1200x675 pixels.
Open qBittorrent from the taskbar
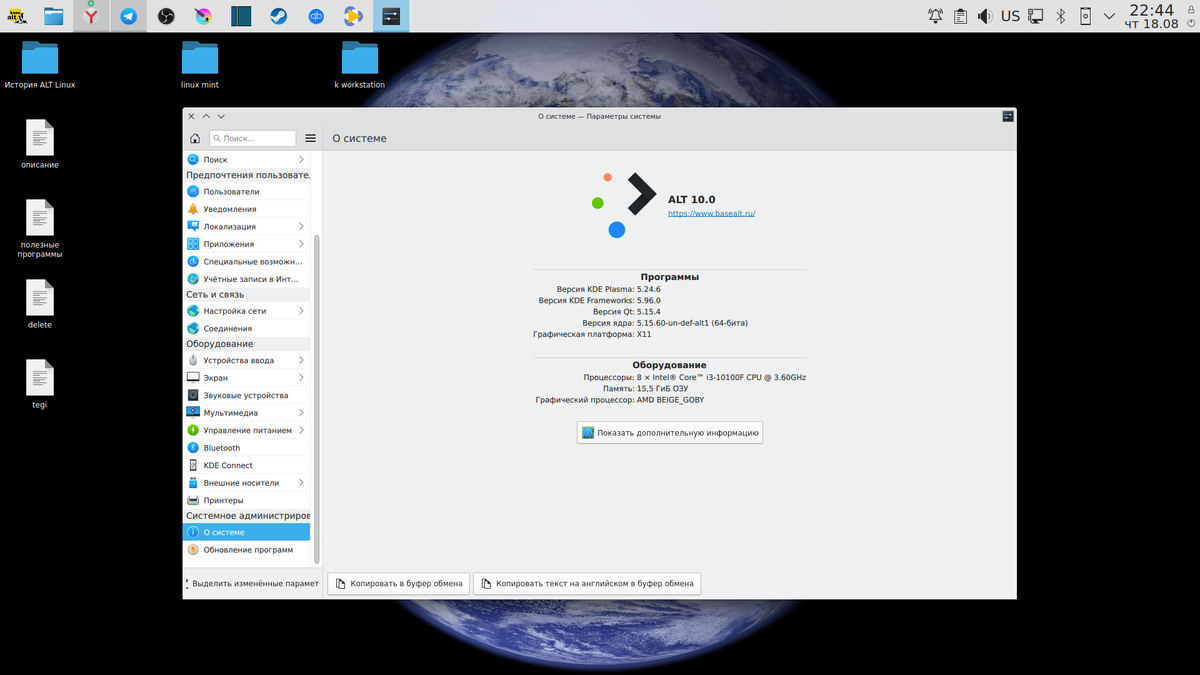pos(316,16)
